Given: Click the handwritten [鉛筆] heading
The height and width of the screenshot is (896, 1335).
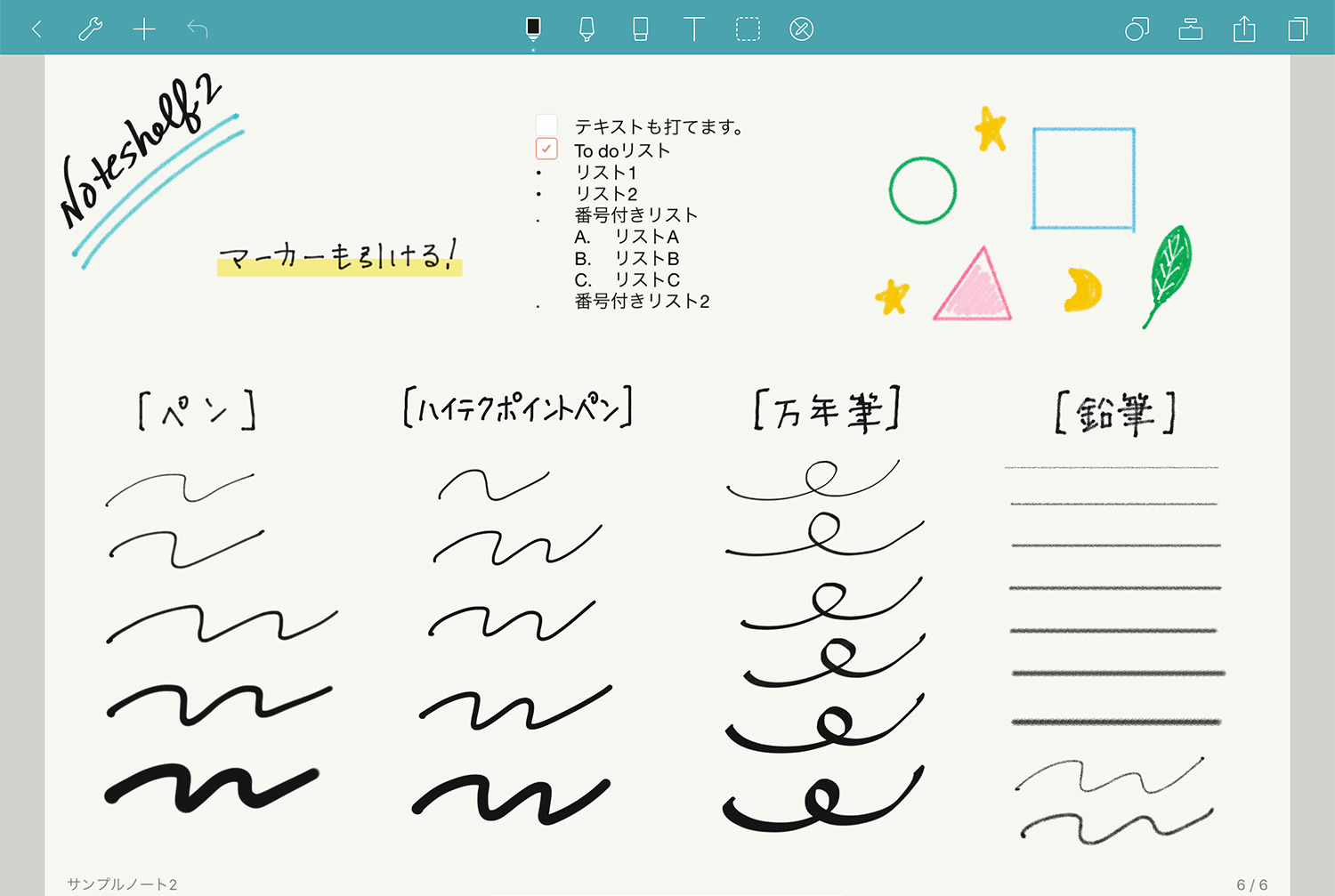Looking at the screenshot, I should 1115,413.
